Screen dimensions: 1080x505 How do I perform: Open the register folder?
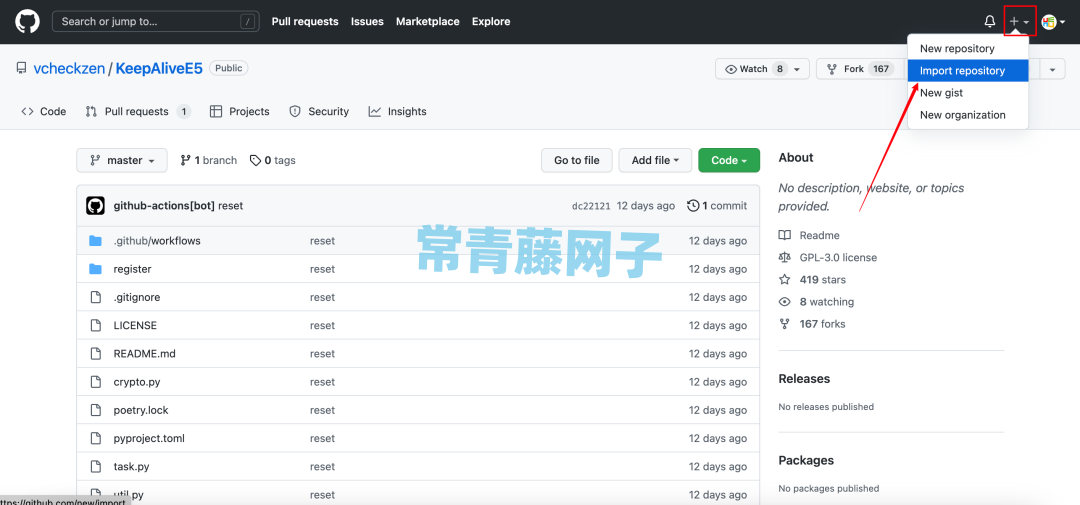pyautogui.click(x=132, y=269)
